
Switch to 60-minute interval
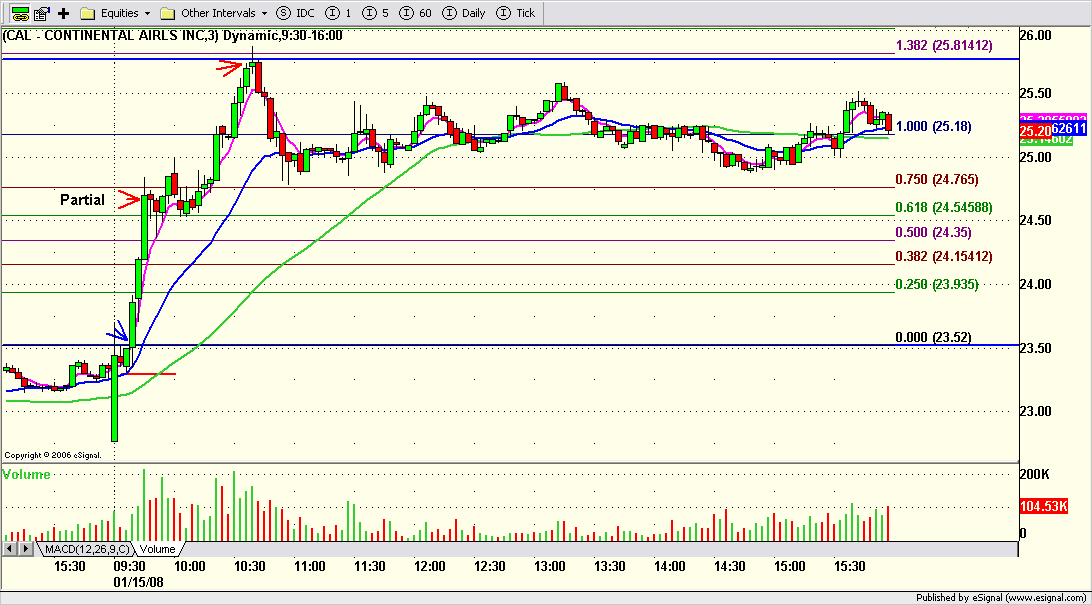[416, 13]
